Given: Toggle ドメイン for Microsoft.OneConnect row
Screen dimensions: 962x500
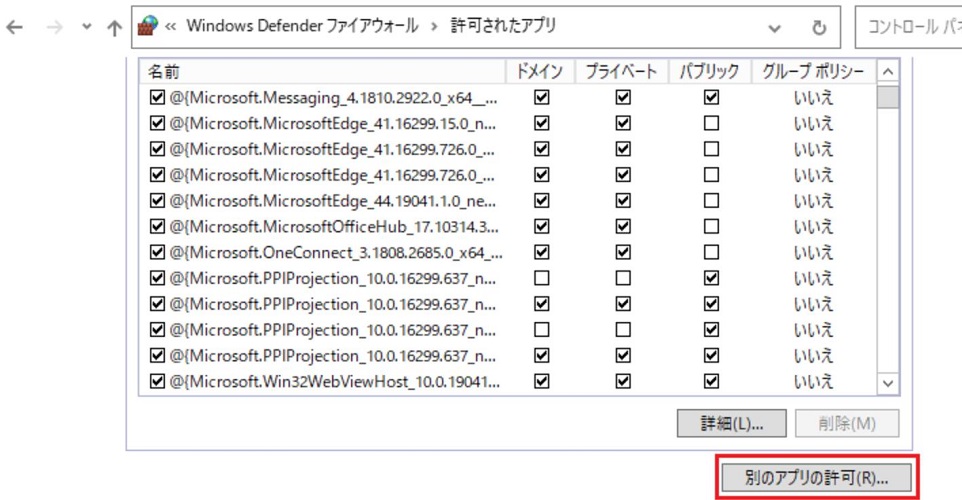Looking at the screenshot, I should (x=542, y=252).
